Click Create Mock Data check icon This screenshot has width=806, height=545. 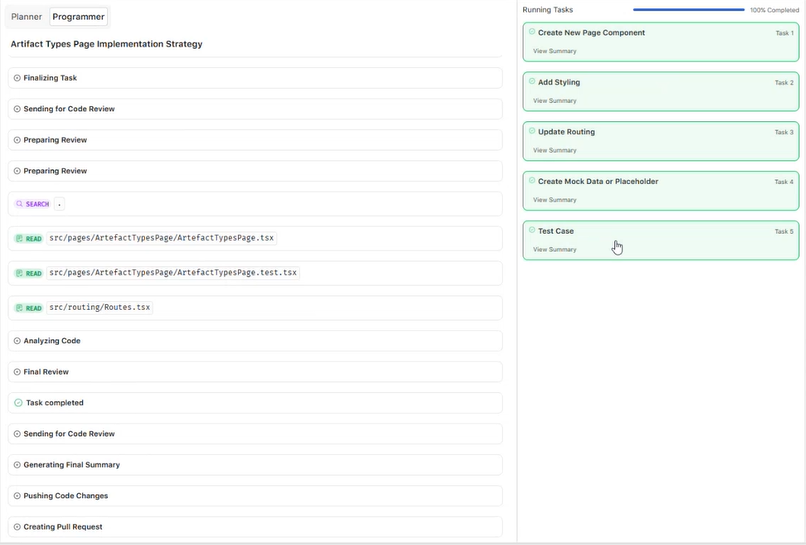pos(532,180)
